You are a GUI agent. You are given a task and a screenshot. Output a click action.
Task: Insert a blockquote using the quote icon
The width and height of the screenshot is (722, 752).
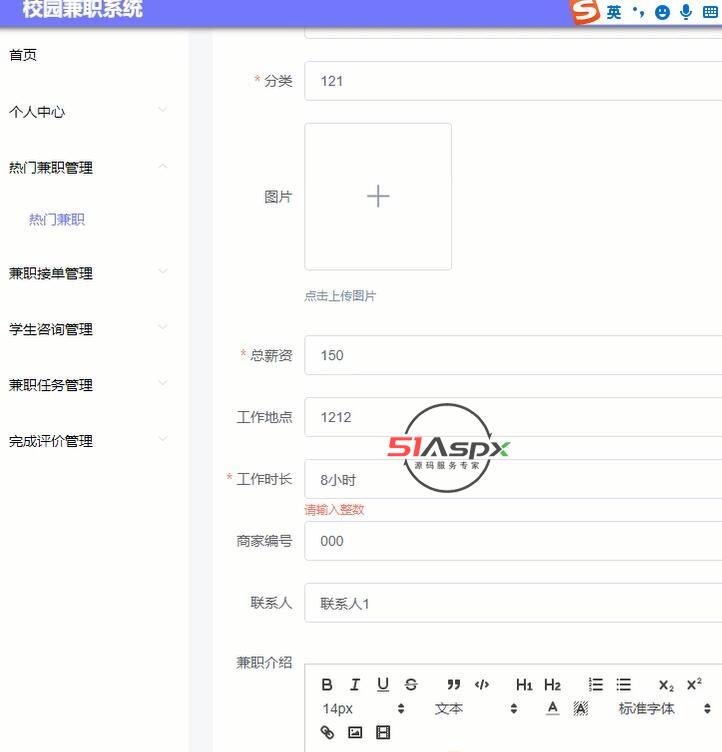pyautogui.click(x=454, y=685)
